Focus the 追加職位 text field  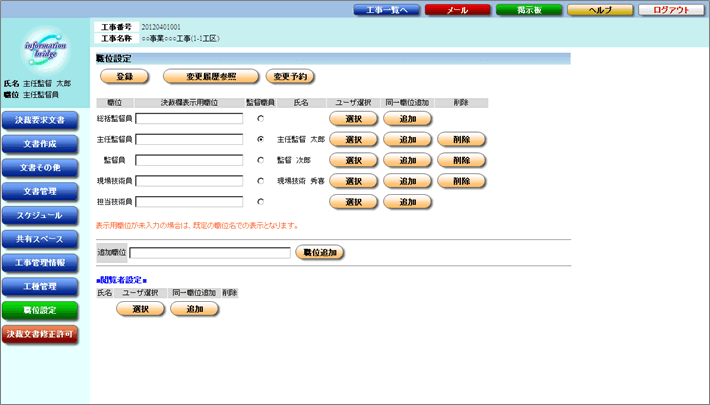[x=209, y=253]
